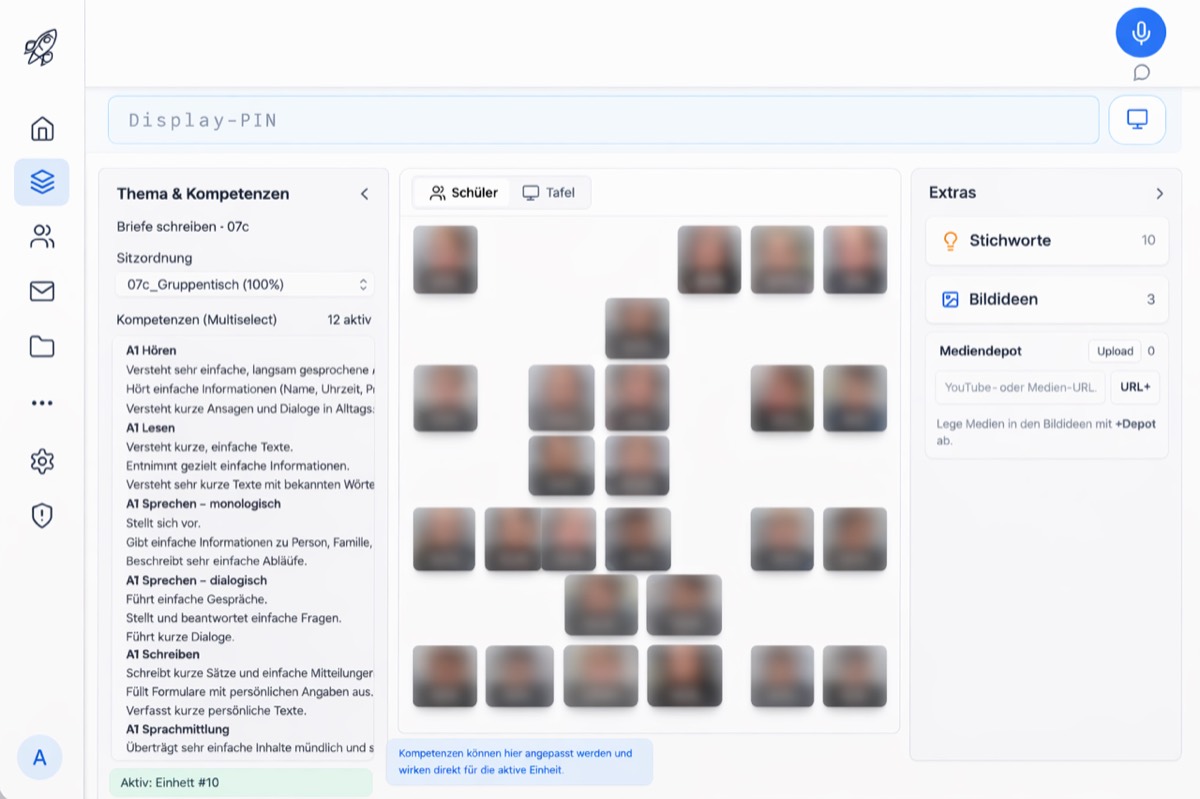Click the rocket logo icon
This screenshot has width=1200, height=799.
pos(41,47)
